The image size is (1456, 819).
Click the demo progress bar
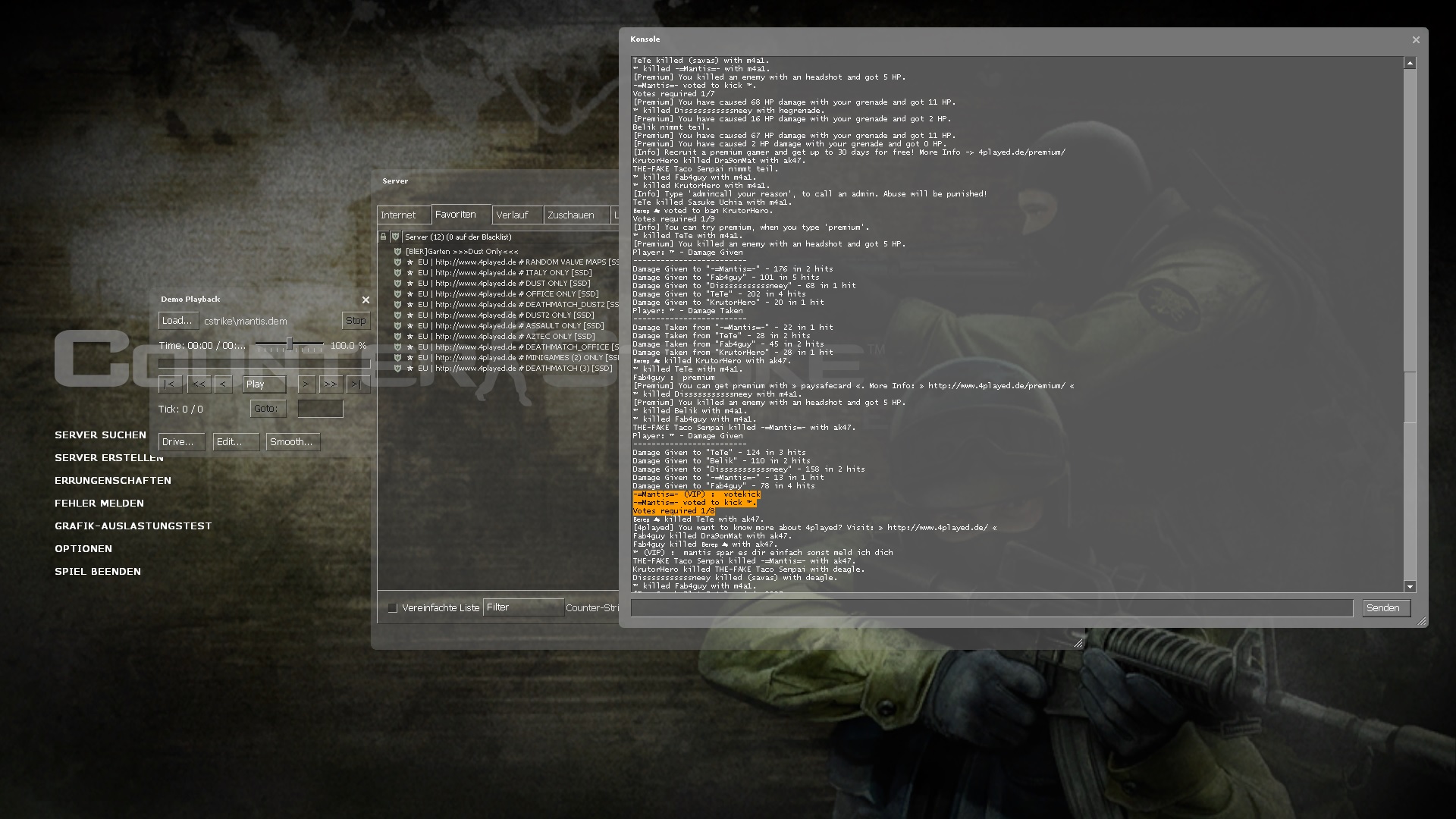click(x=264, y=364)
